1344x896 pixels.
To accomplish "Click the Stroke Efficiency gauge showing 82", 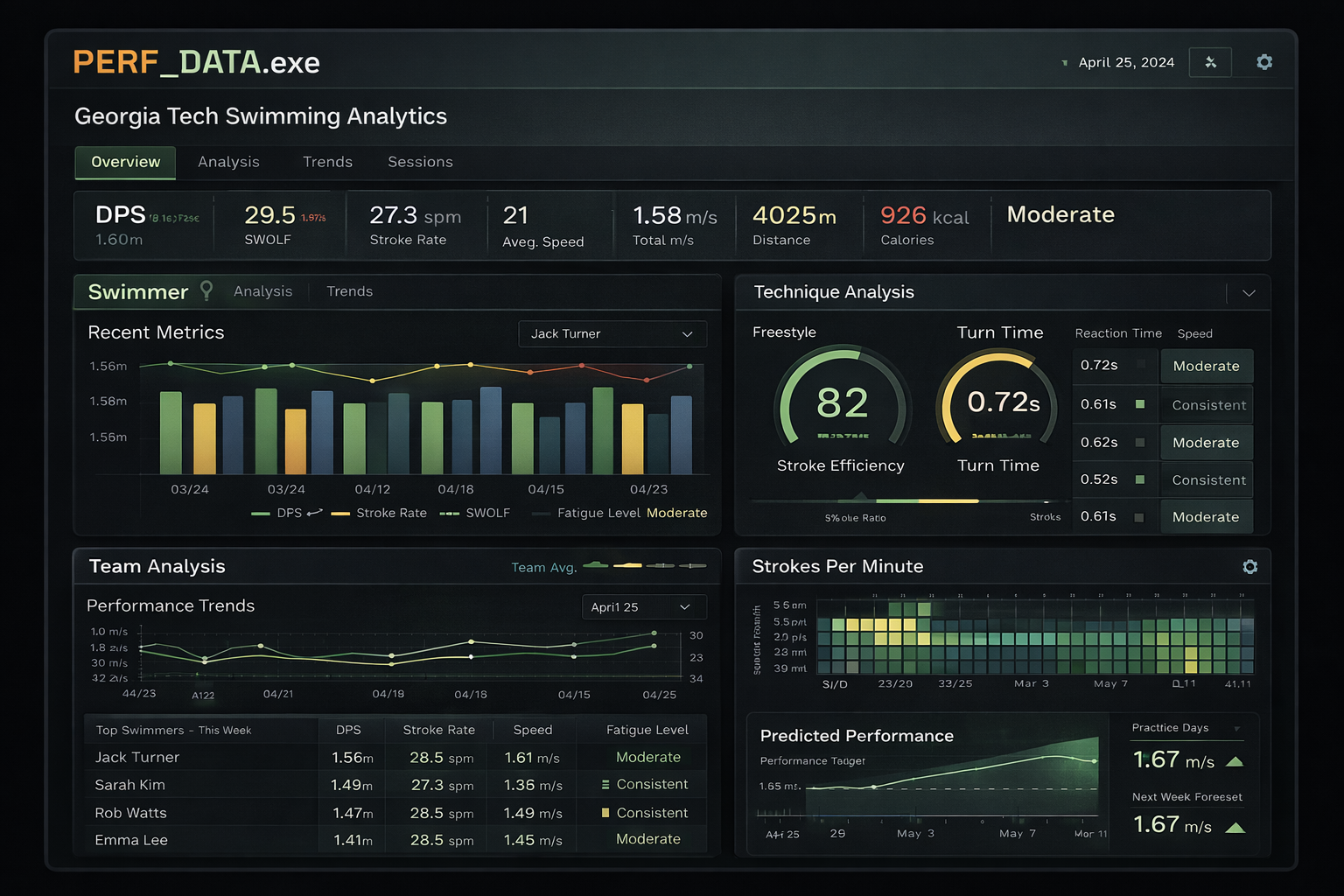I will point(840,403).
